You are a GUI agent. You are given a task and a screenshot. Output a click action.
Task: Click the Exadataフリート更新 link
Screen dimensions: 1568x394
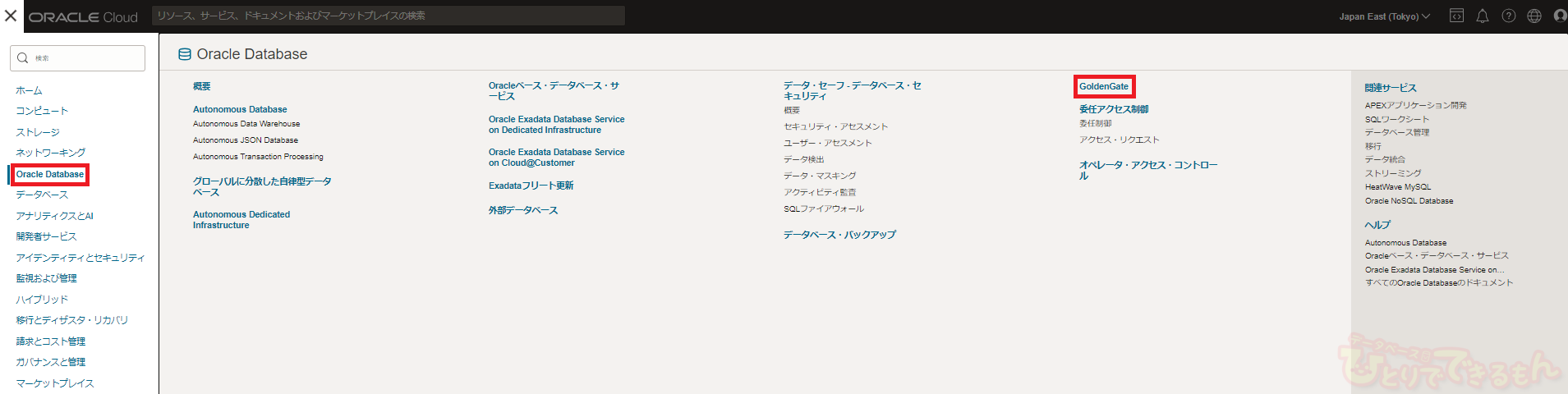point(531,186)
